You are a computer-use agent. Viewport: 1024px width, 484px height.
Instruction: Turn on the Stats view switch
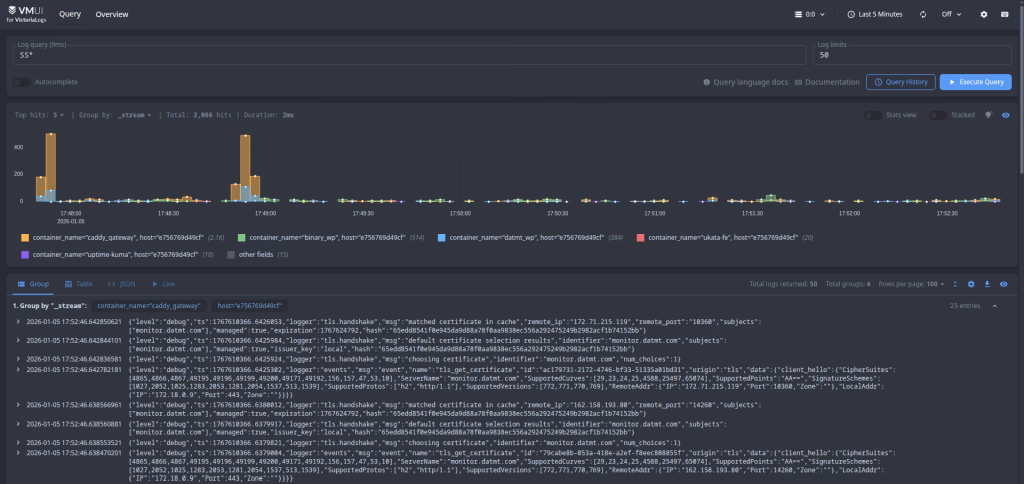click(x=873, y=115)
